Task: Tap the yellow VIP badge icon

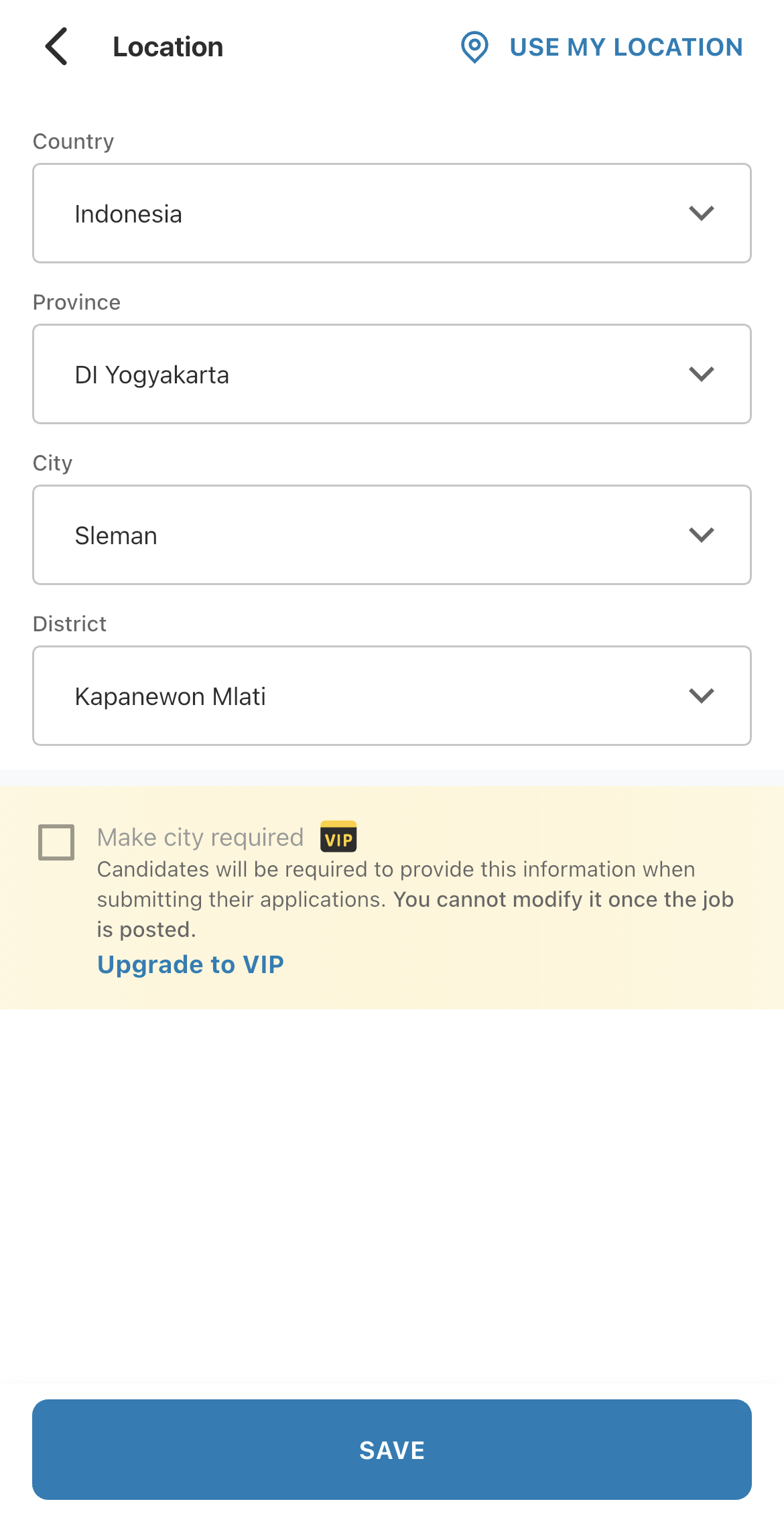Action: point(338,837)
